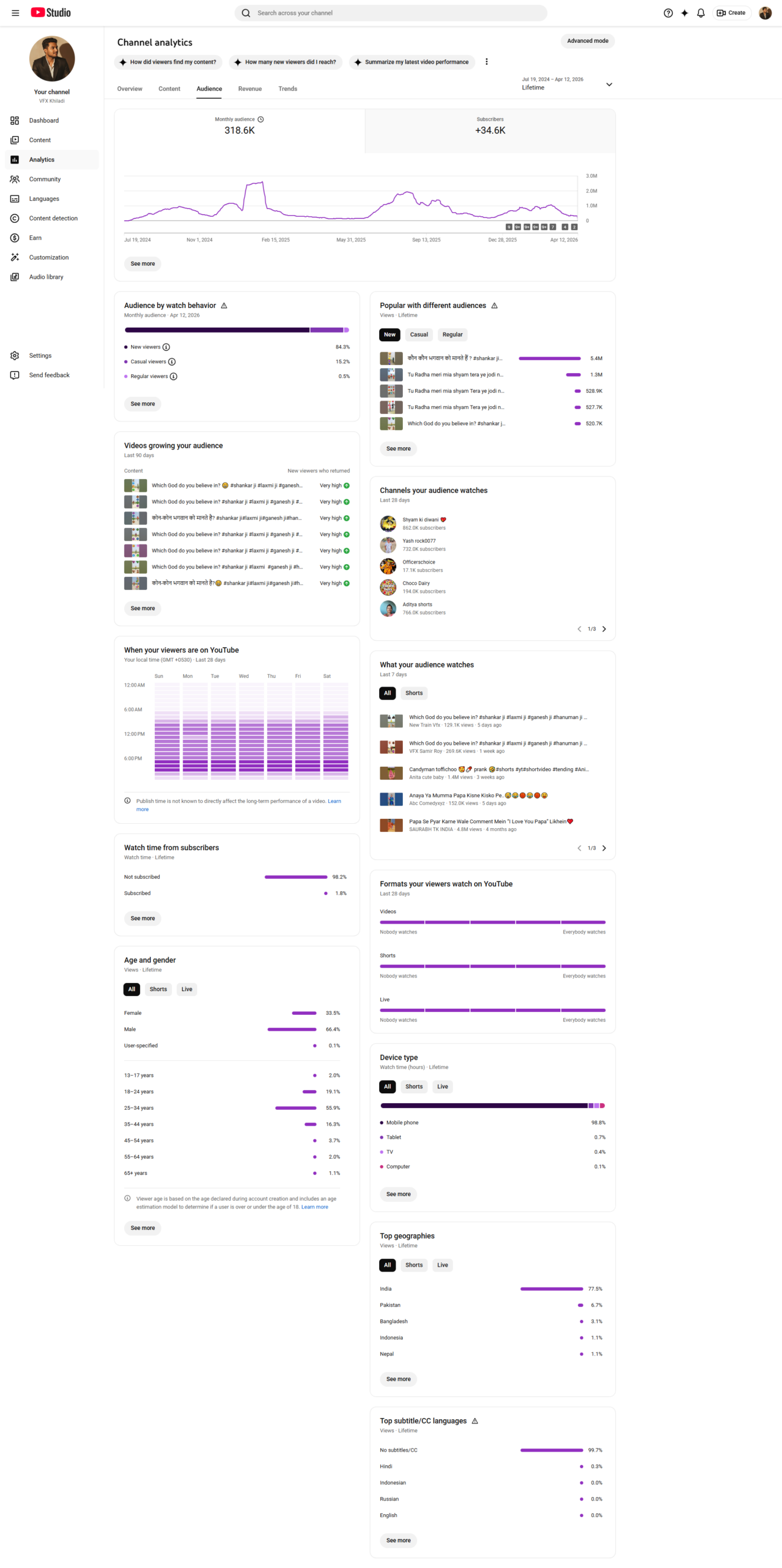Click the Help question mark icon
This screenshot has height=1568, width=782.
click(x=667, y=13)
